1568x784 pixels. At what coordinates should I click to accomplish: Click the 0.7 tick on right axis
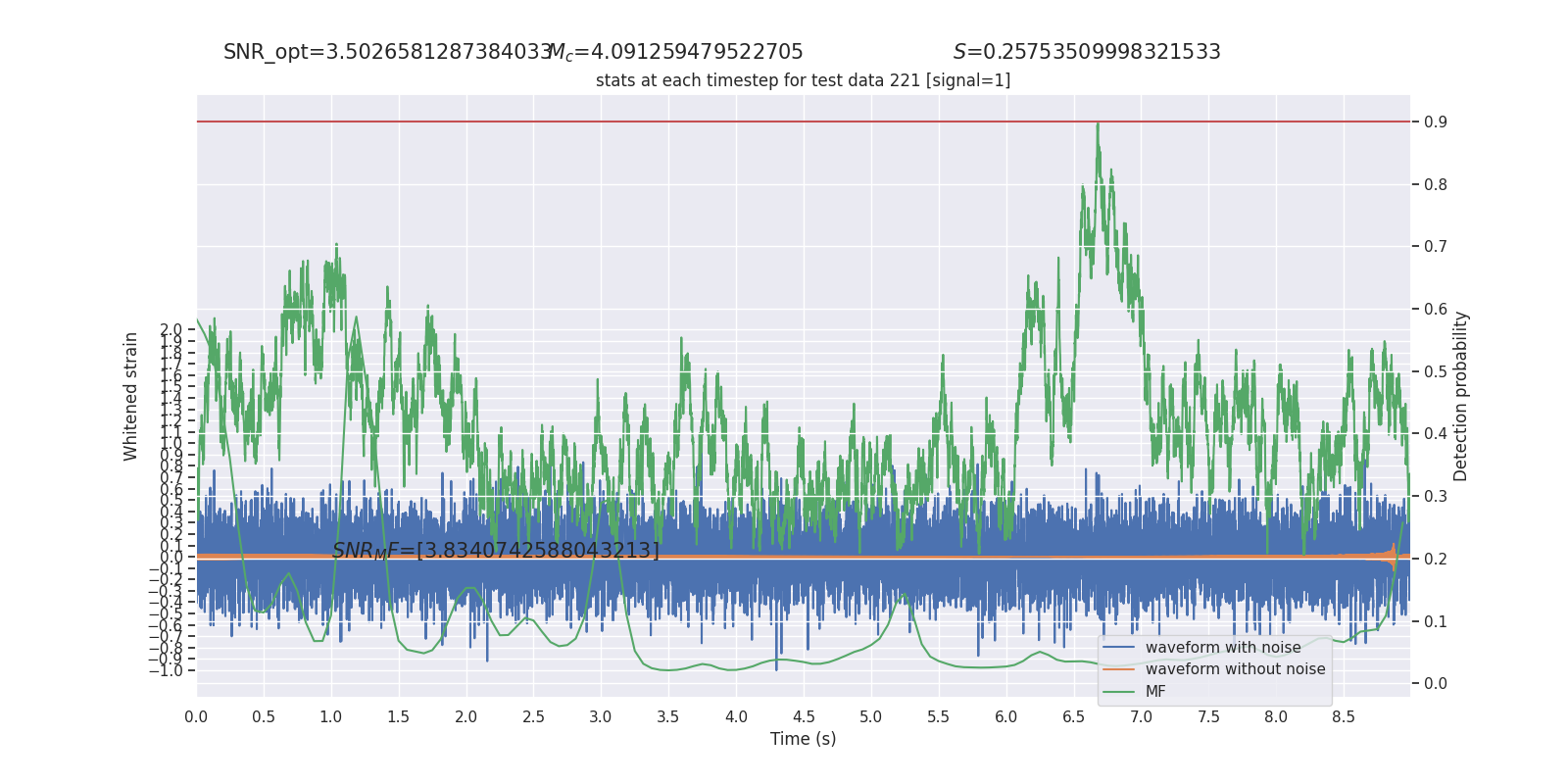[x=1436, y=247]
